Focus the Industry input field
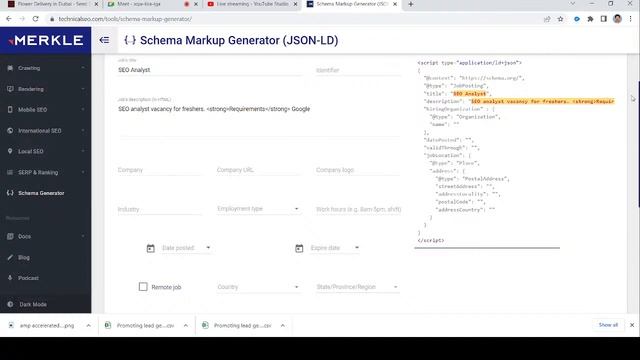The width and height of the screenshot is (640, 360). coord(160,209)
